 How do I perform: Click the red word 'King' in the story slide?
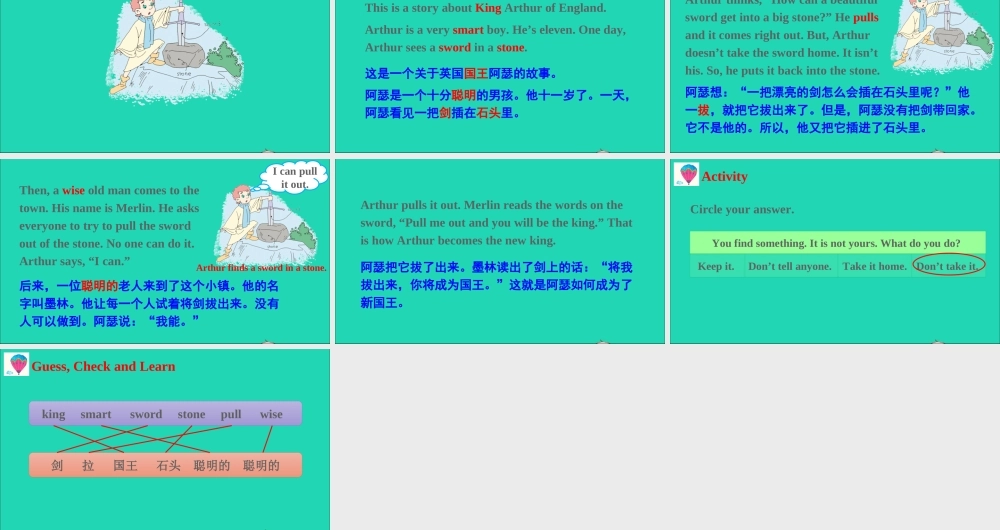coord(488,8)
